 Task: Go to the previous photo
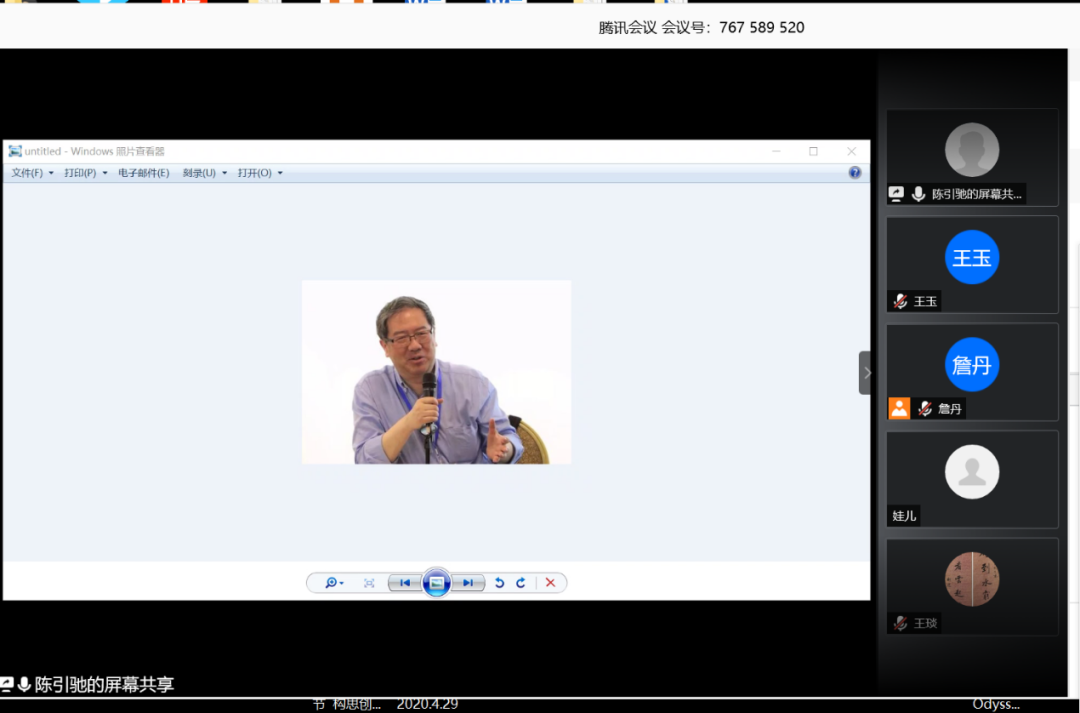[x=404, y=583]
